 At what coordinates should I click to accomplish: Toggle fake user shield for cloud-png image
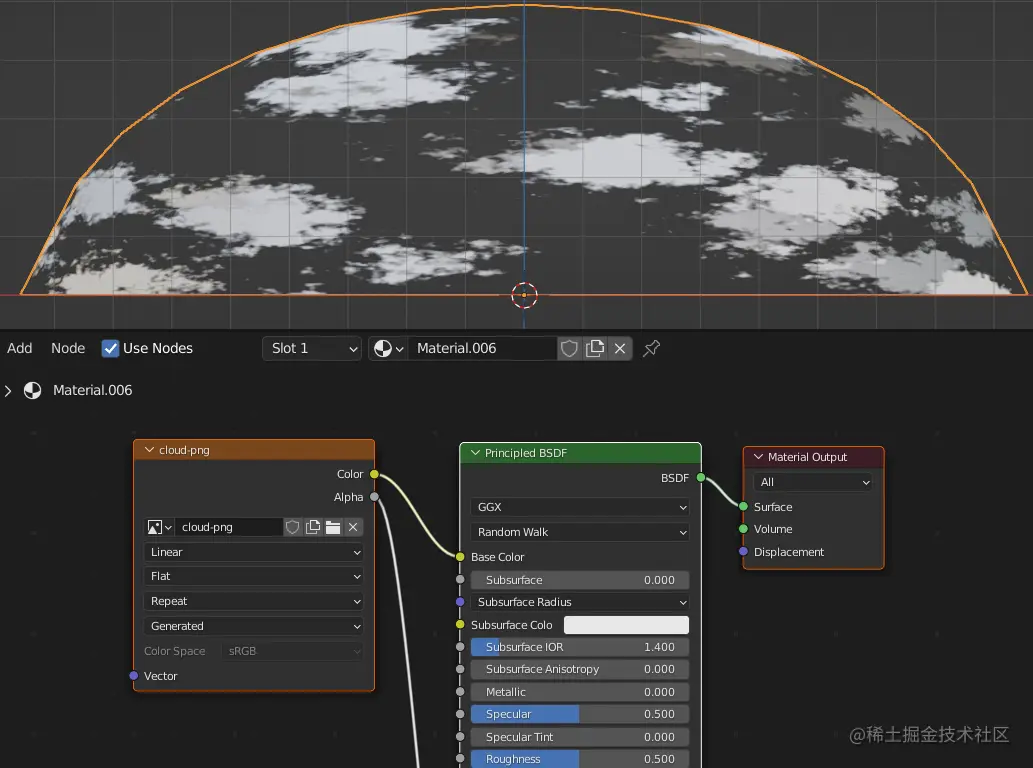tap(293, 527)
